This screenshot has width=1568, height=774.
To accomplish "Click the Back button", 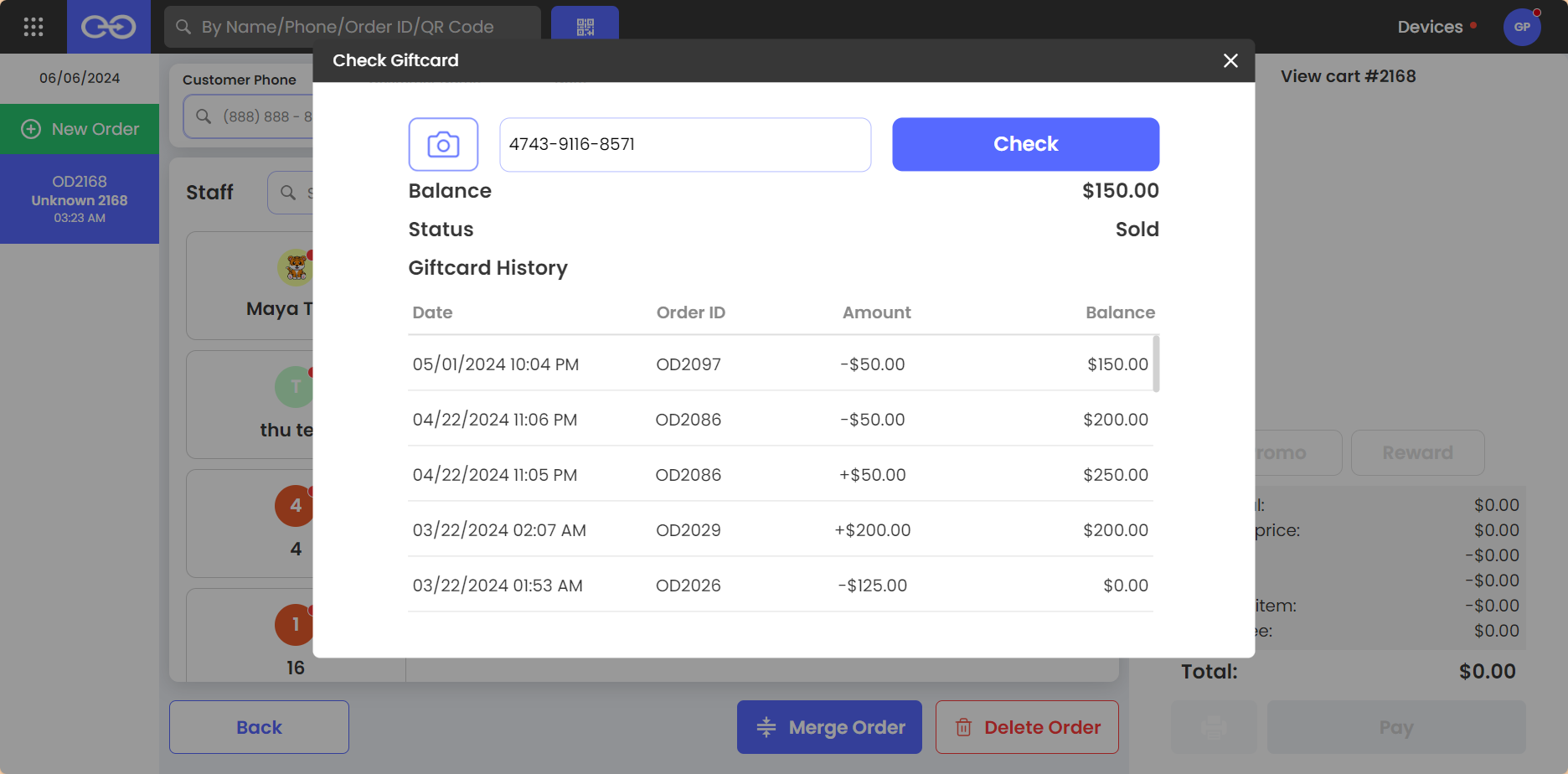I will coord(259,727).
